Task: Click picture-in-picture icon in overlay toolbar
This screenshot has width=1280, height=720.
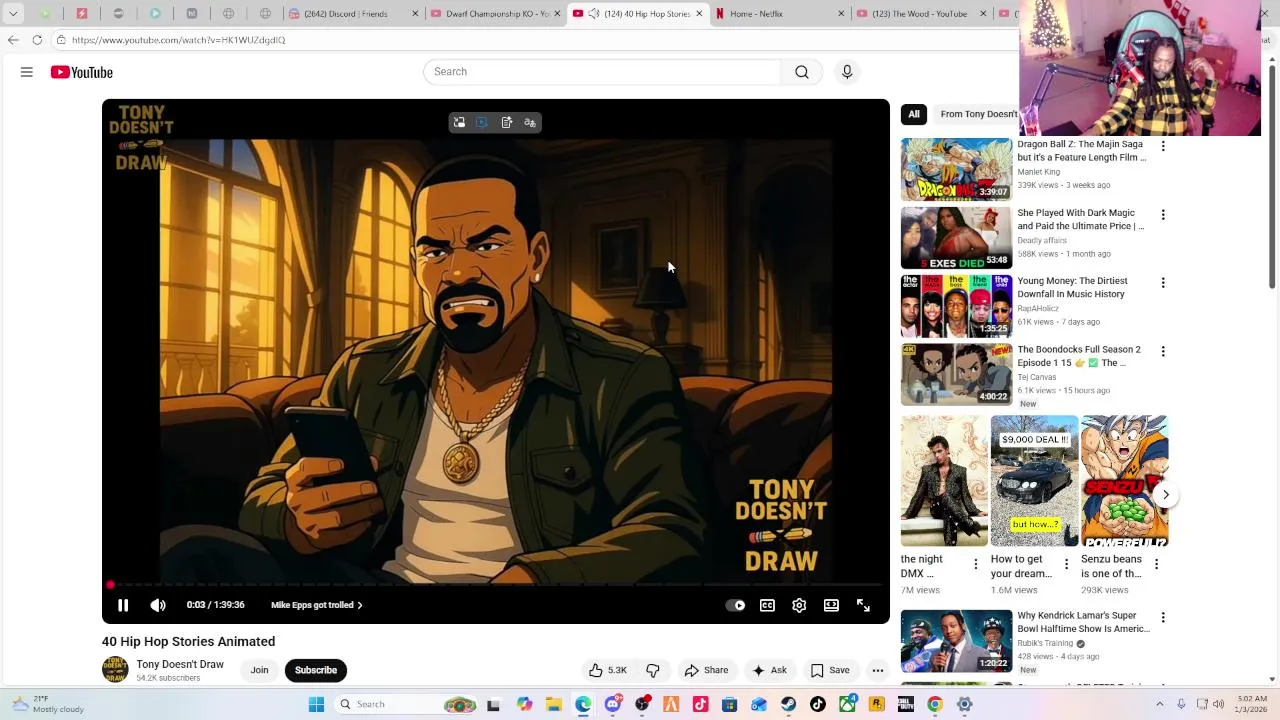Action: coord(482,123)
